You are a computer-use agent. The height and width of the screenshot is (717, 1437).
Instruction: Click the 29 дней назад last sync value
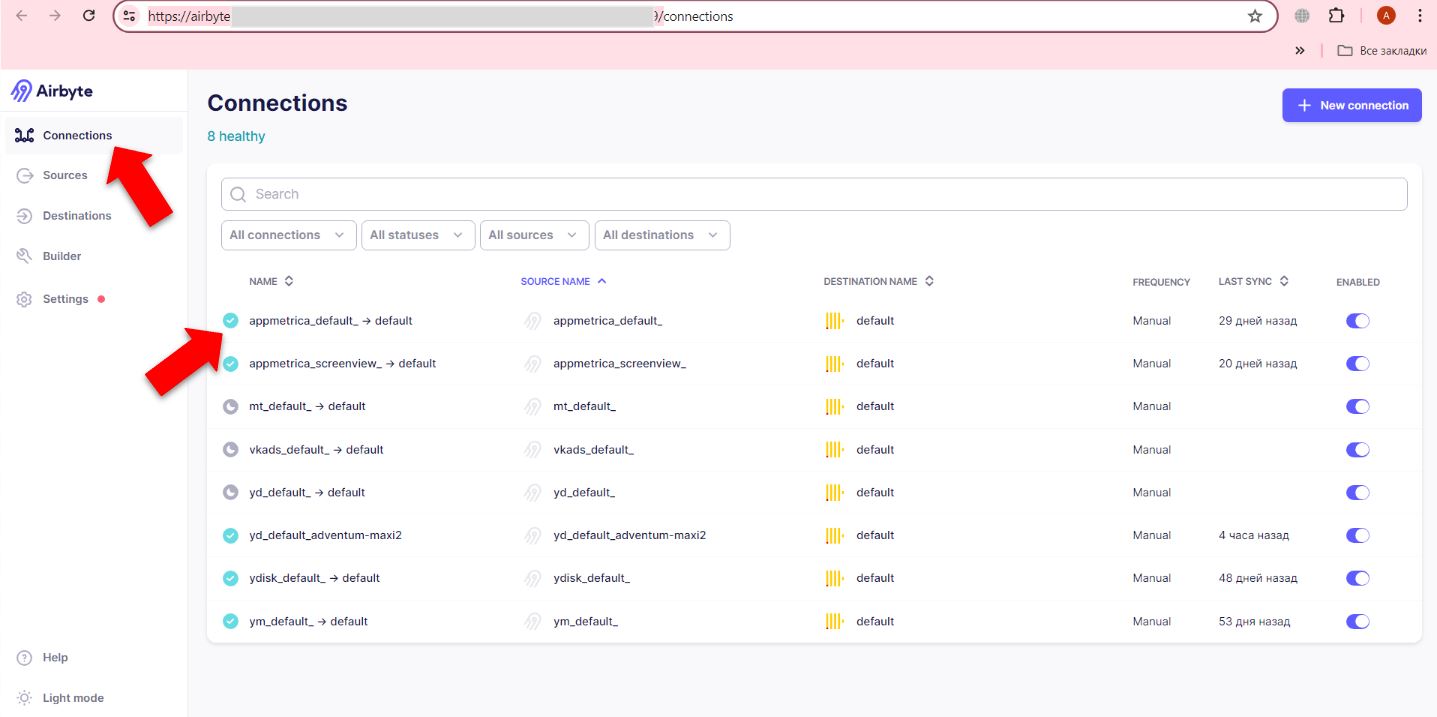1257,321
